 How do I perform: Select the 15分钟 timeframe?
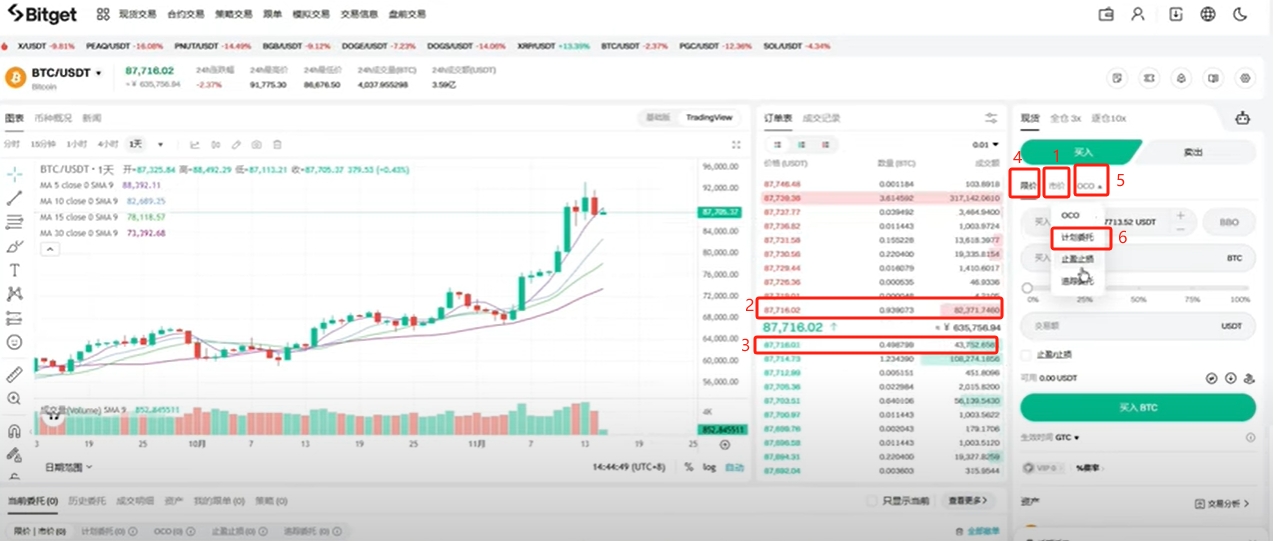[42, 144]
